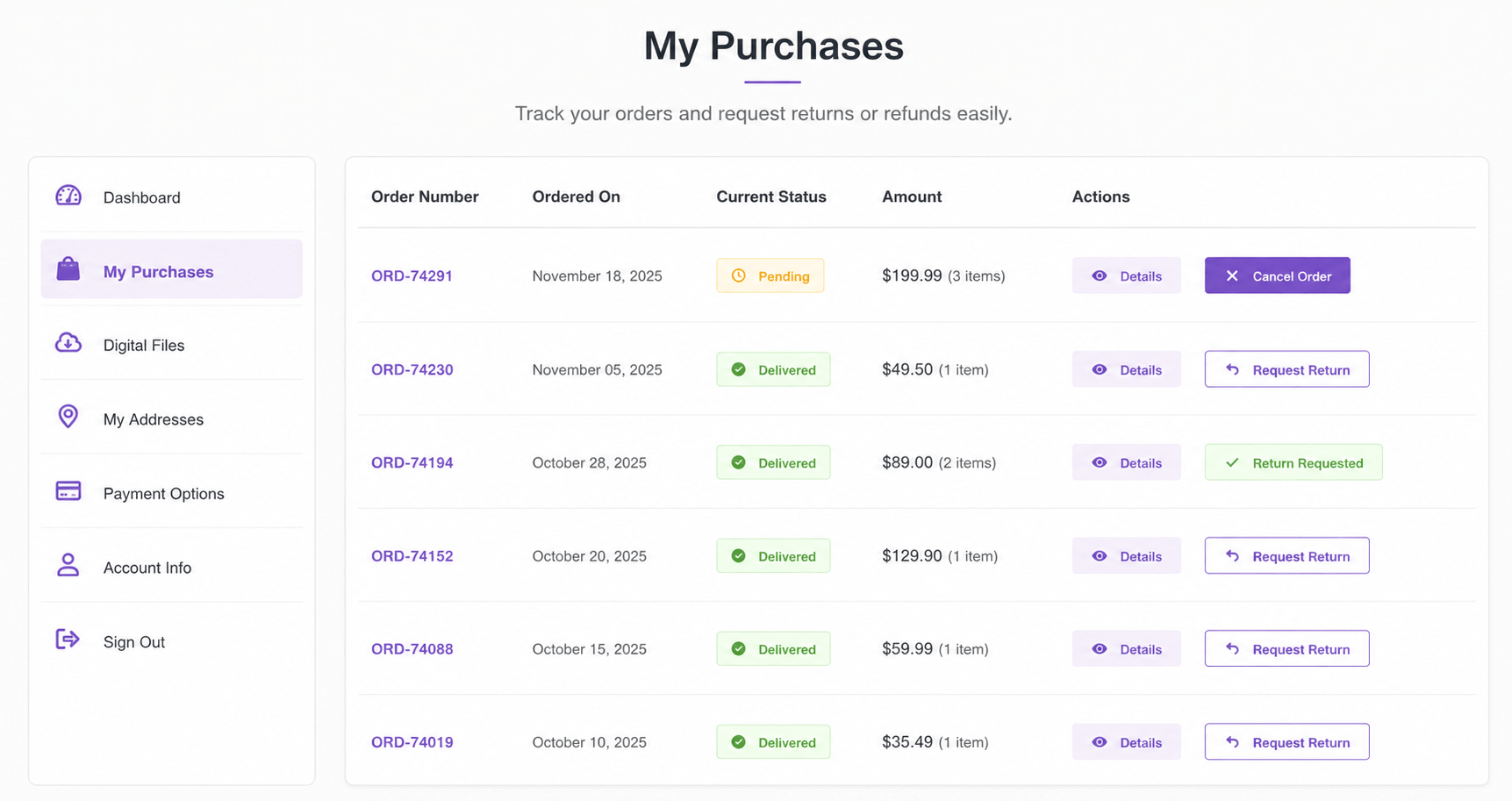The height and width of the screenshot is (801, 1512).
Task: Open Account Info page
Action: pos(172,567)
